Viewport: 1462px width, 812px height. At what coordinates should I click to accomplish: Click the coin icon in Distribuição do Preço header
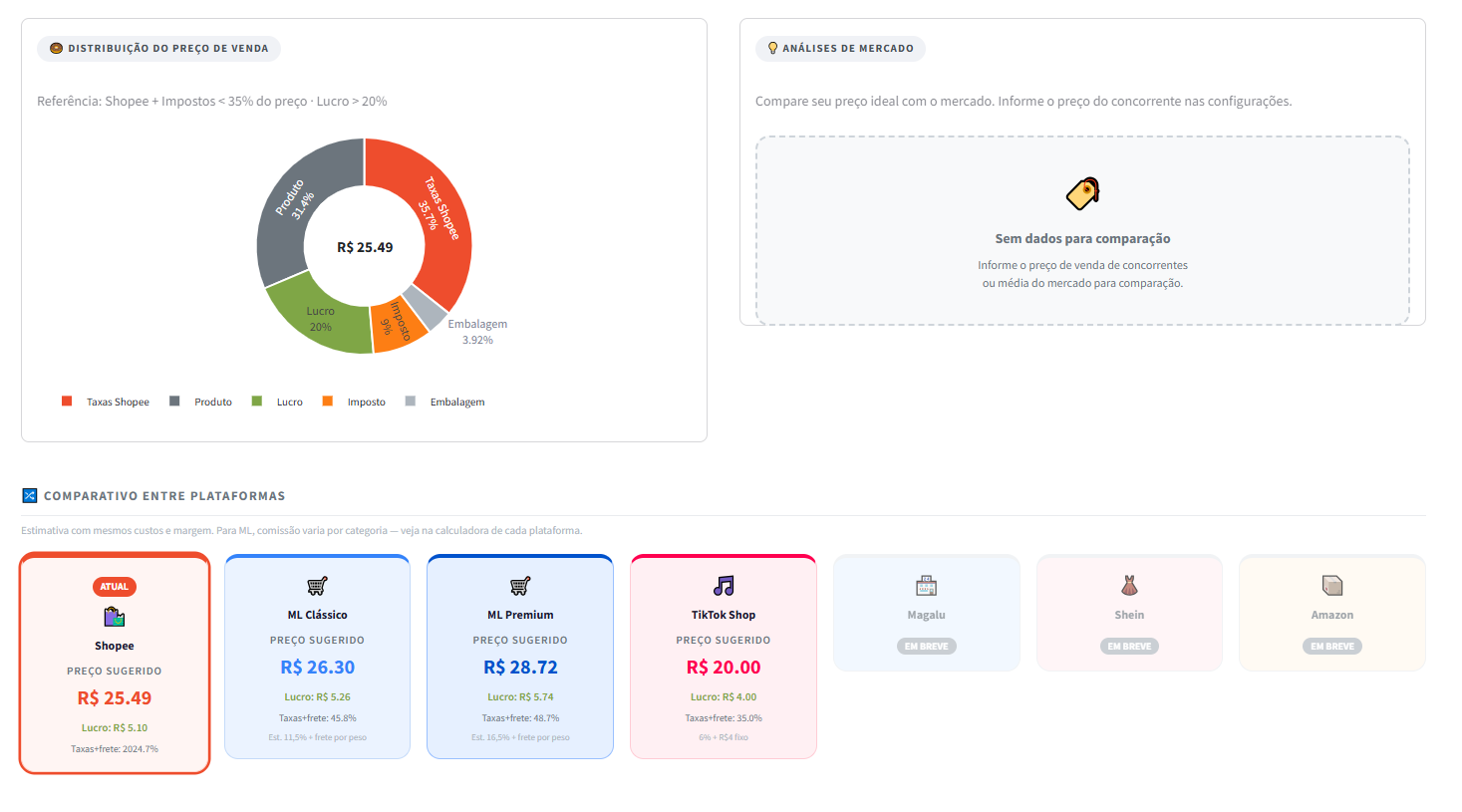coord(55,48)
